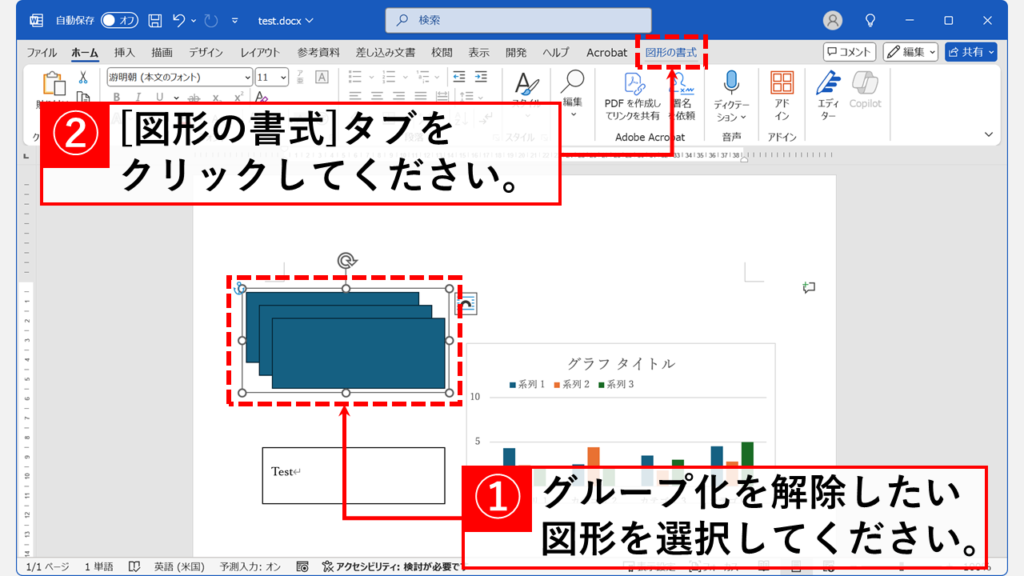Open the ディクテーション microphone button

click(x=731, y=96)
